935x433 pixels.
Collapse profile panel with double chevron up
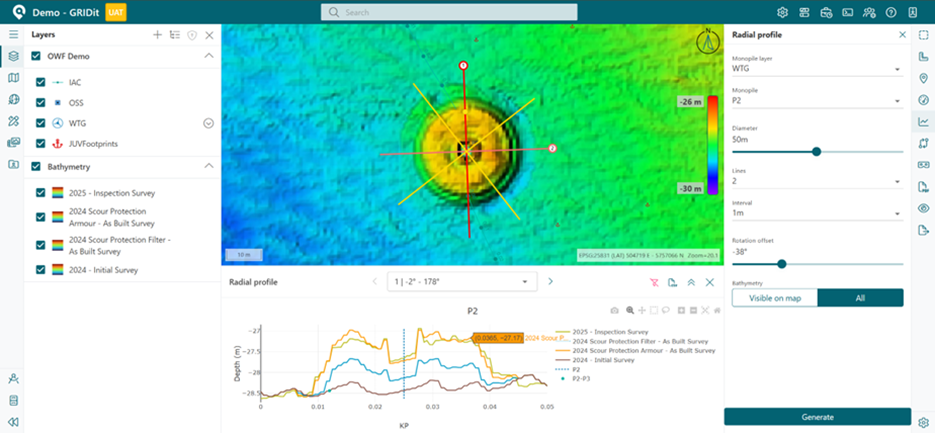pyautogui.click(x=691, y=282)
